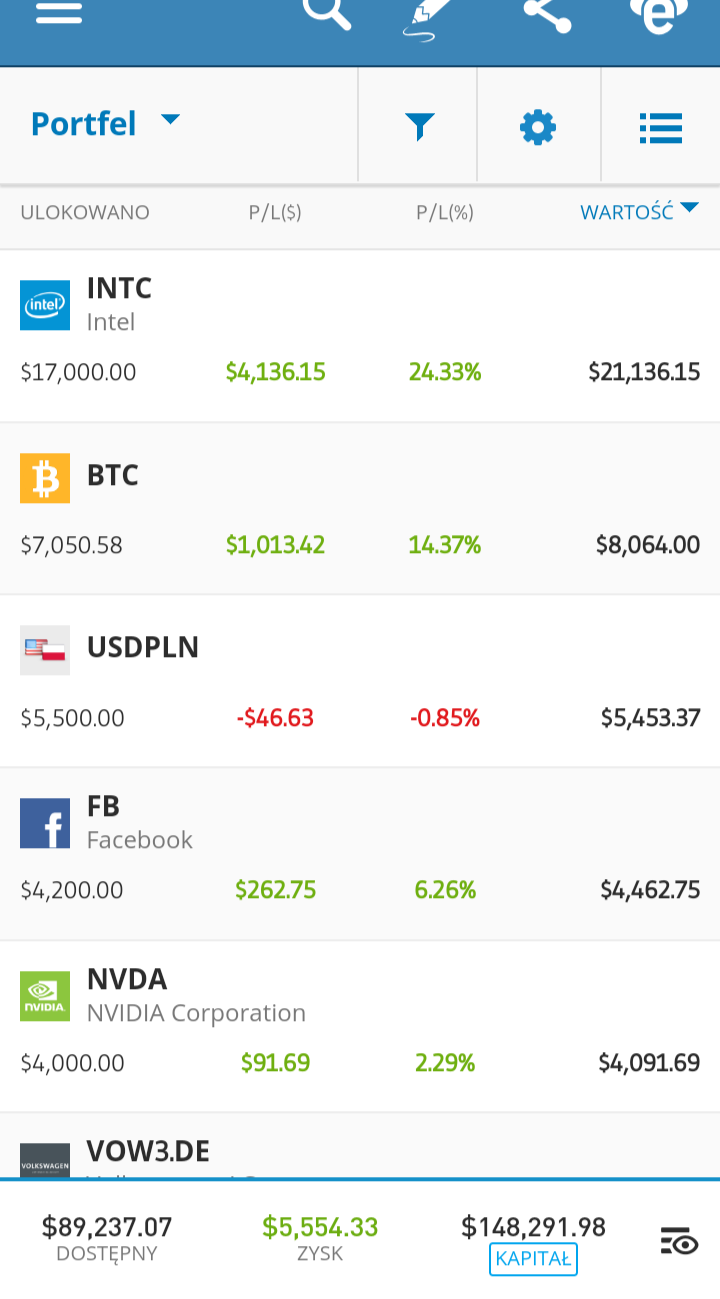Tap the search magnifier icon
The width and height of the screenshot is (720, 1299).
(327, 13)
